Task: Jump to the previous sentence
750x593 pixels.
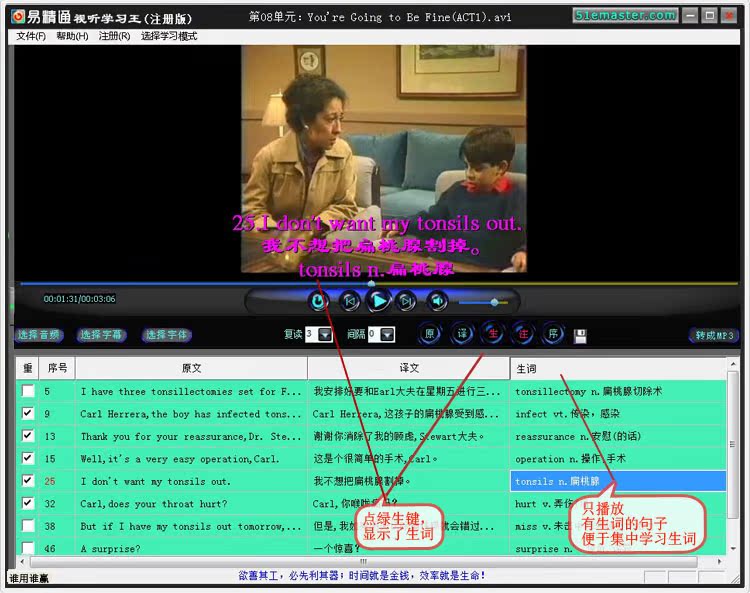Action: click(x=349, y=301)
